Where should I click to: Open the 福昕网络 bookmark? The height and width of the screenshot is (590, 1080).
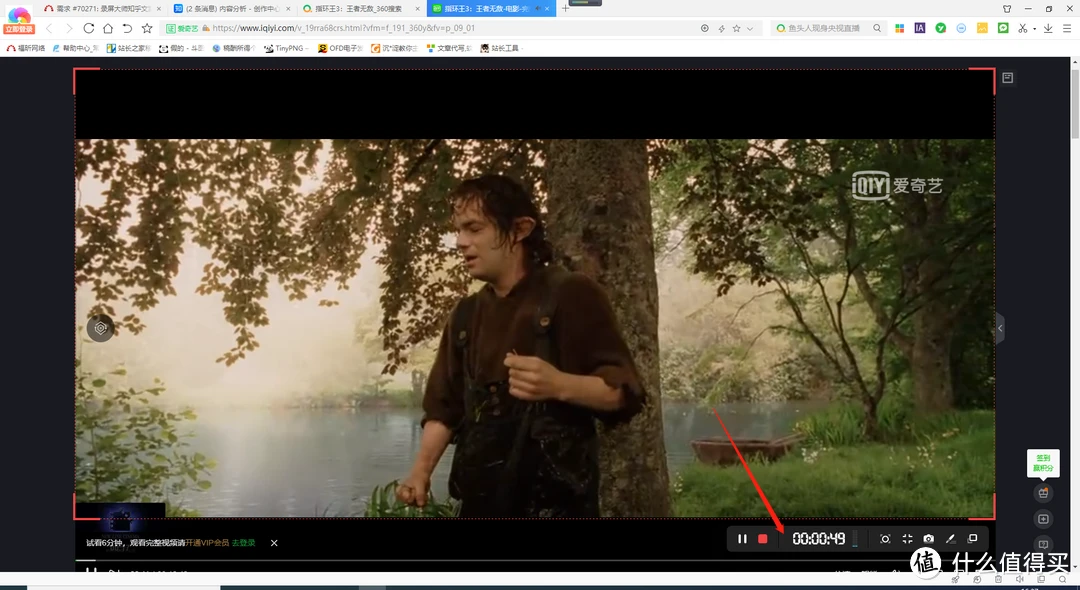(x=26, y=48)
